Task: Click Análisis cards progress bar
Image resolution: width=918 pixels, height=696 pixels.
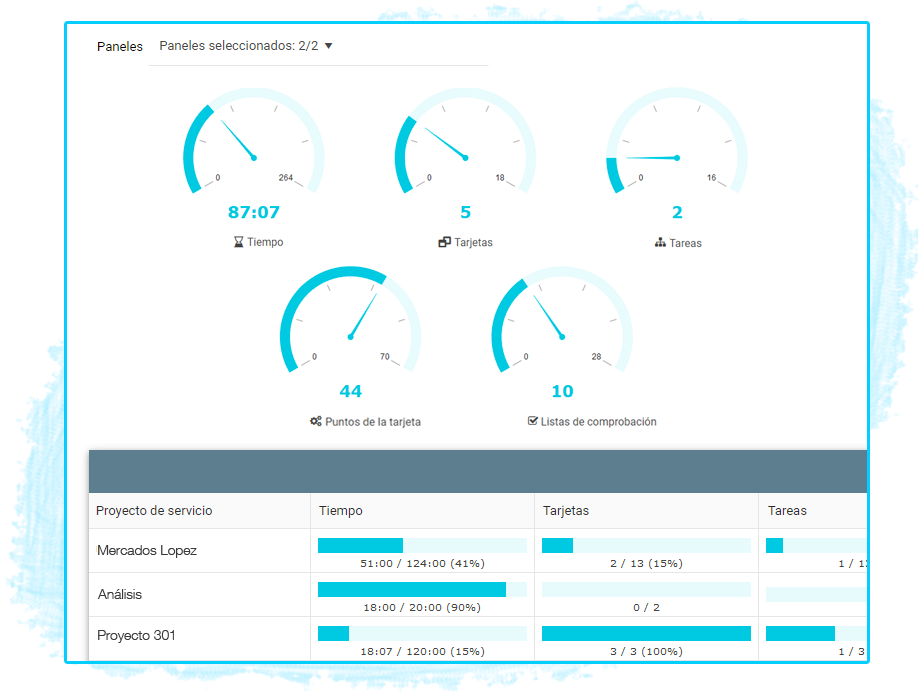Action: tap(646, 589)
